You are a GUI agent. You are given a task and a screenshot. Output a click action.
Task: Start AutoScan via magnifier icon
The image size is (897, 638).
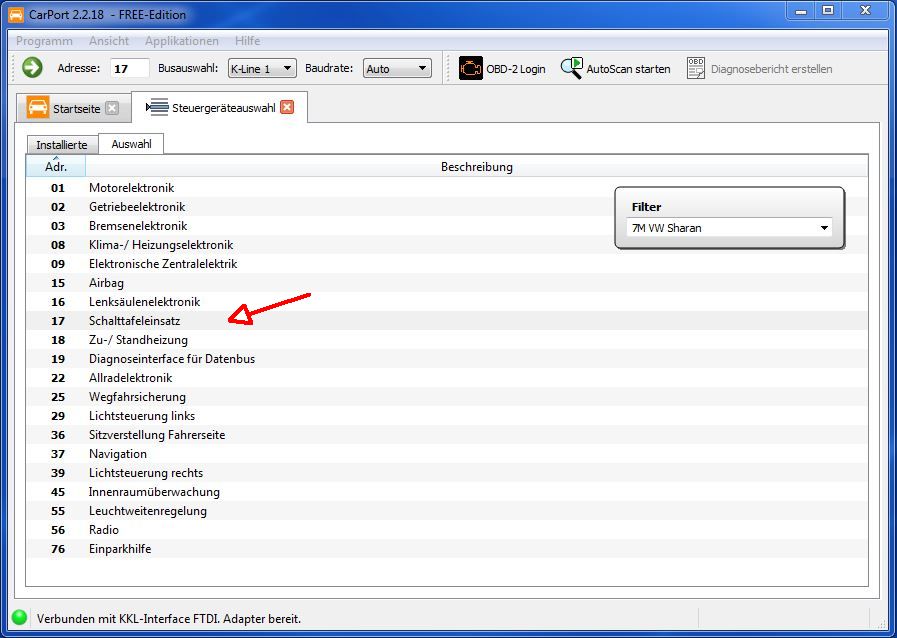(571, 68)
